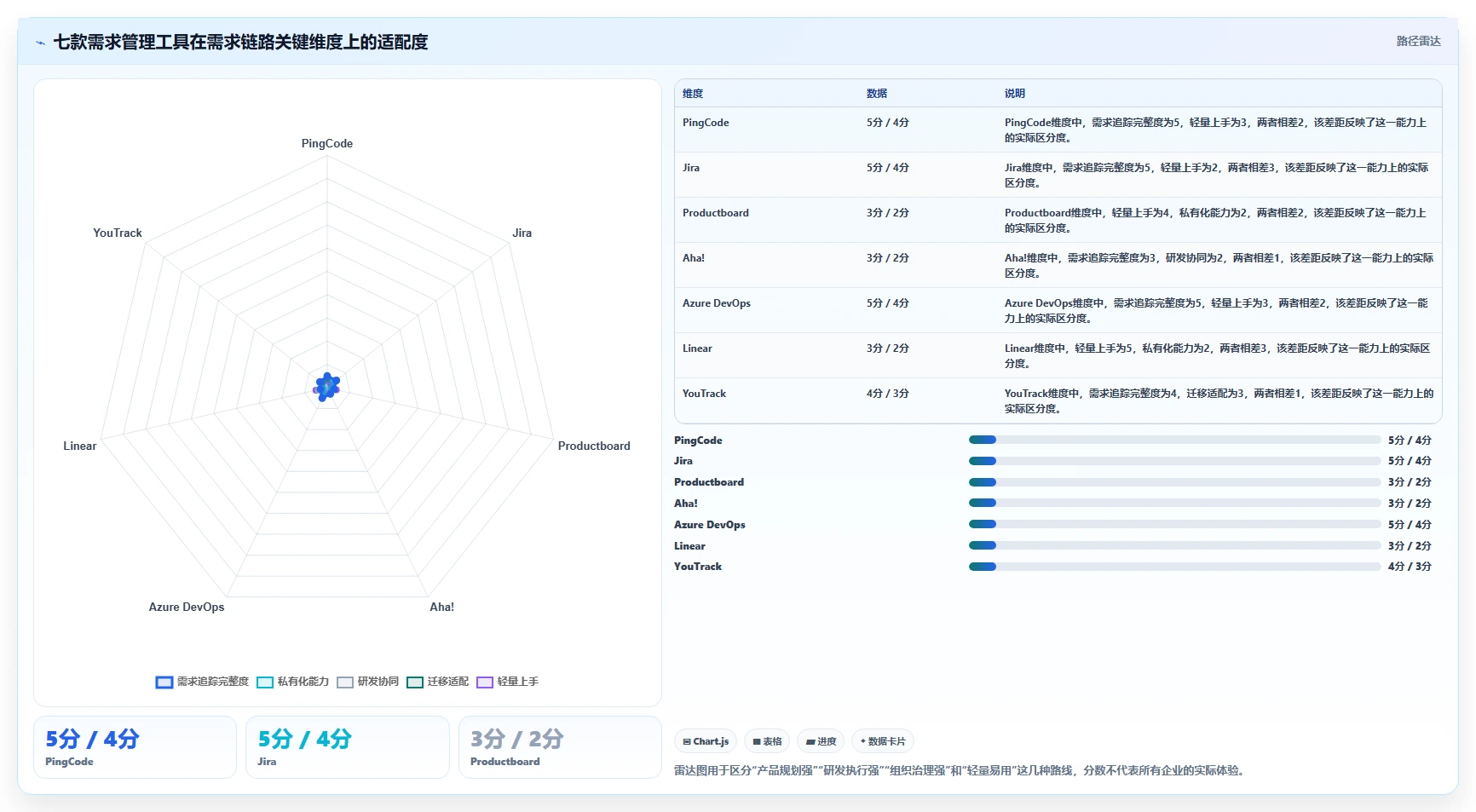Click the chart title 七款需求管理工具在需求链路关键维度上的适配度

240,42
